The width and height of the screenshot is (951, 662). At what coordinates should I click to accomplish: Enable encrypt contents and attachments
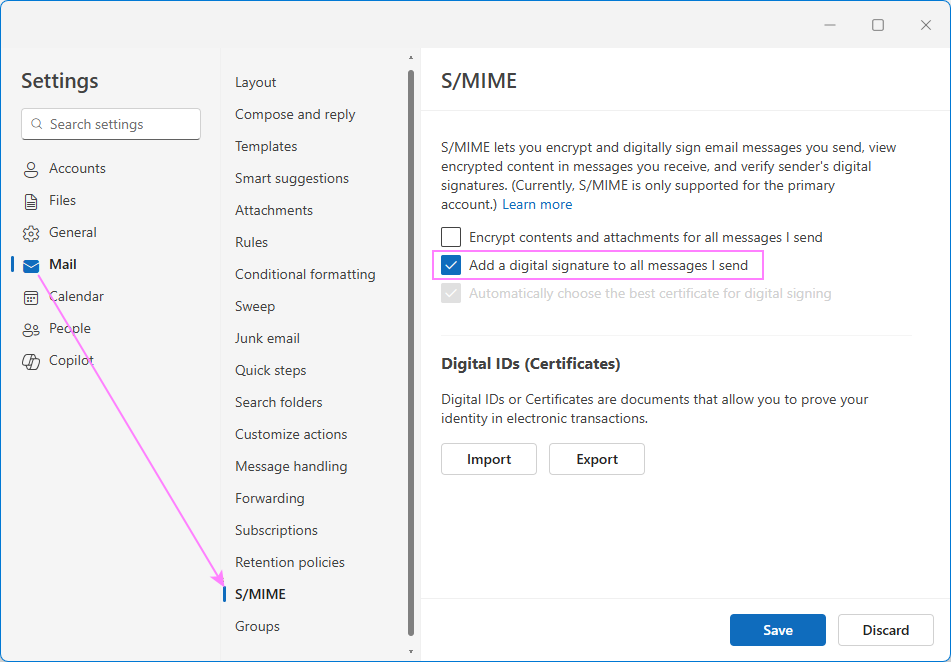(450, 237)
